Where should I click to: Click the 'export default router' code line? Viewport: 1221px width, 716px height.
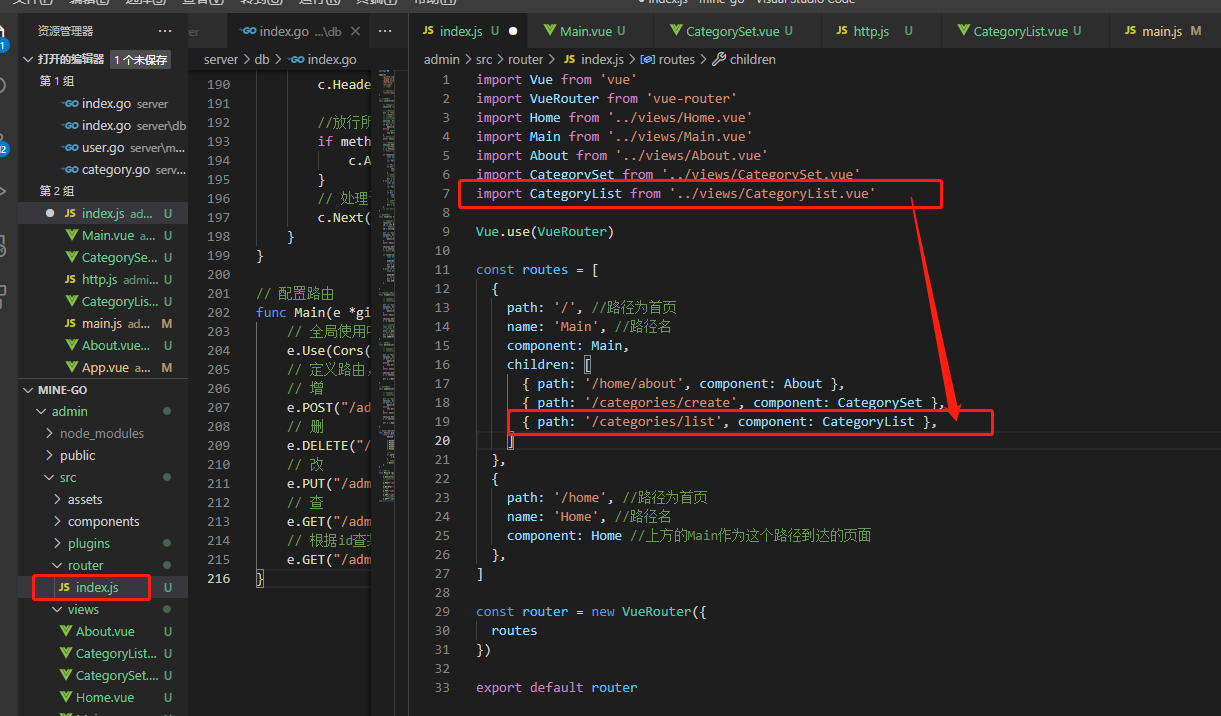click(556, 688)
